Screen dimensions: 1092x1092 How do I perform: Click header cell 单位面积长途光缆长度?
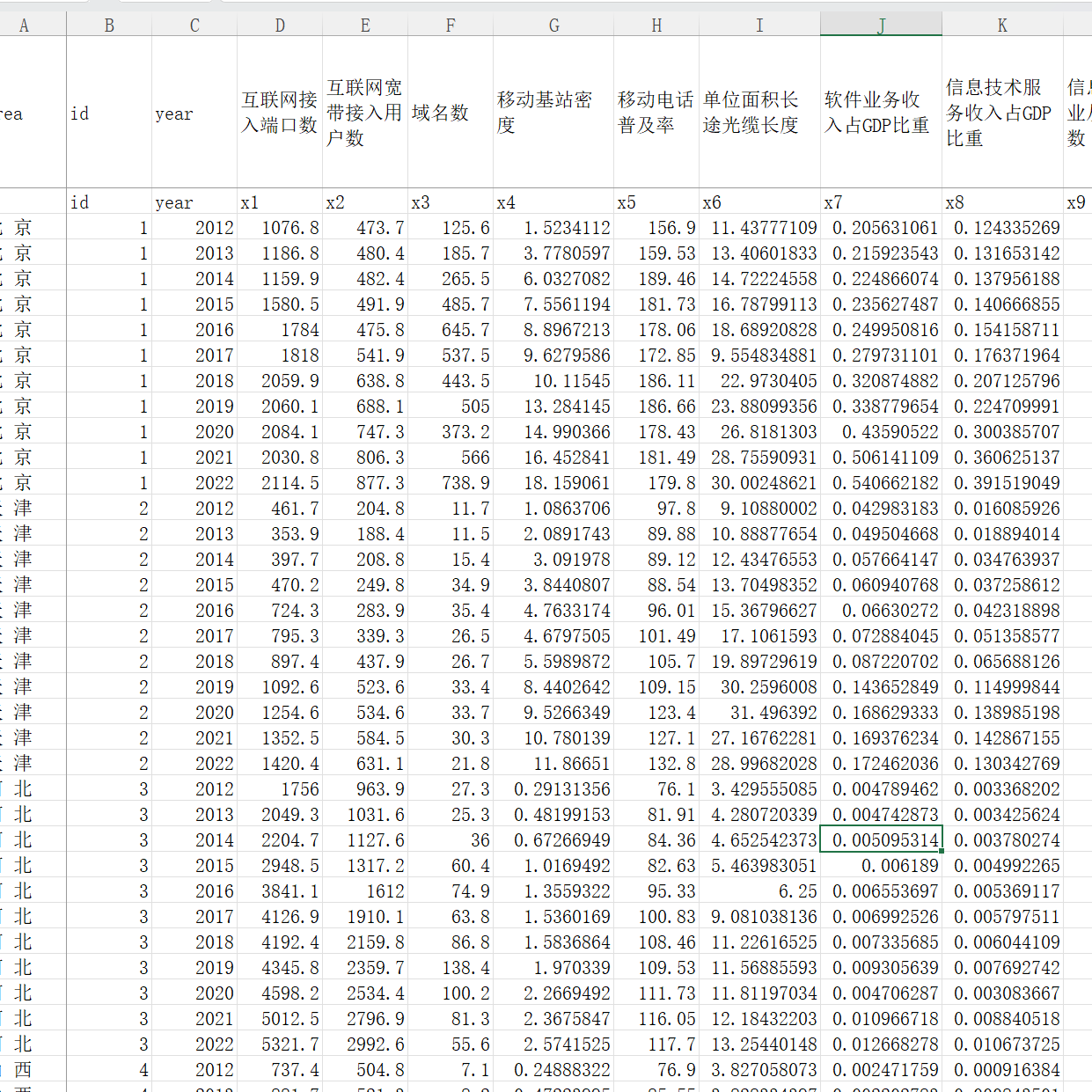pos(759,113)
